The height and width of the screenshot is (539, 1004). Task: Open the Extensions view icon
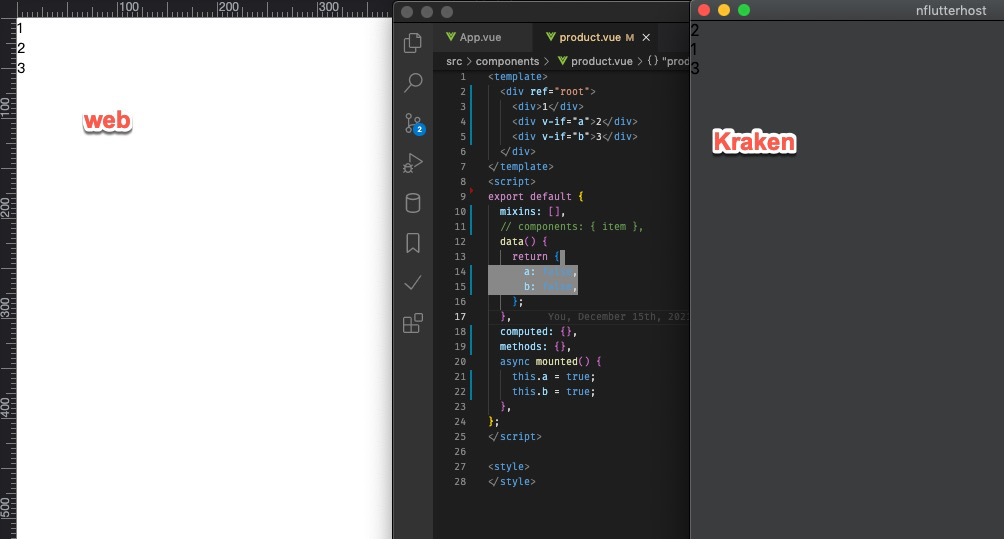tap(413, 323)
